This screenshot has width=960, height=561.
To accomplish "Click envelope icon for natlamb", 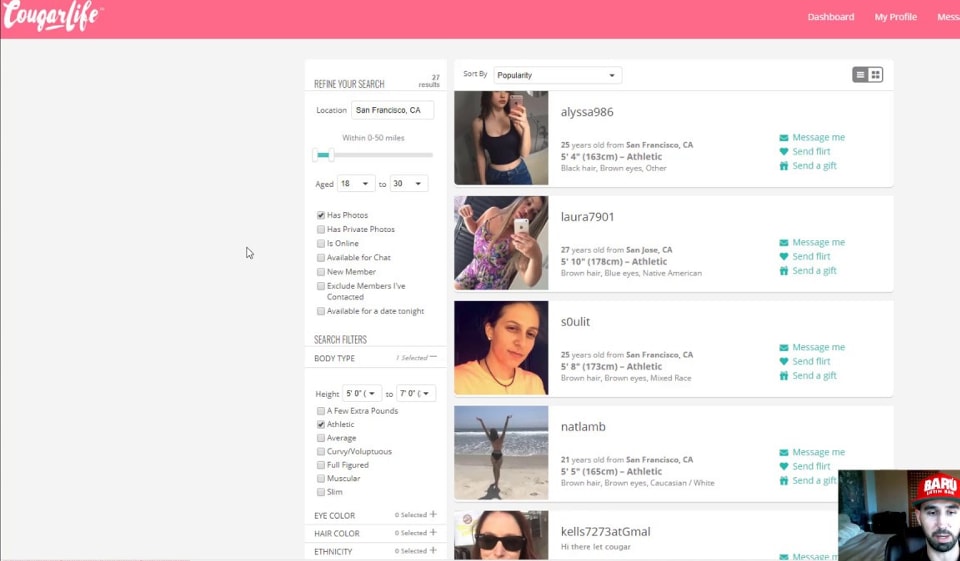I will (x=784, y=453).
